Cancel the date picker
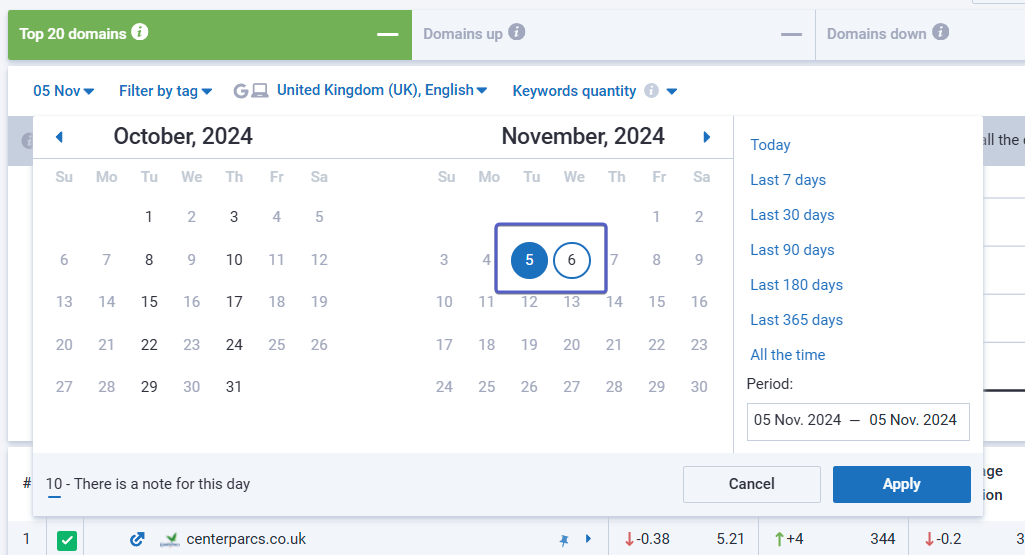The image size is (1025, 555). coord(751,484)
